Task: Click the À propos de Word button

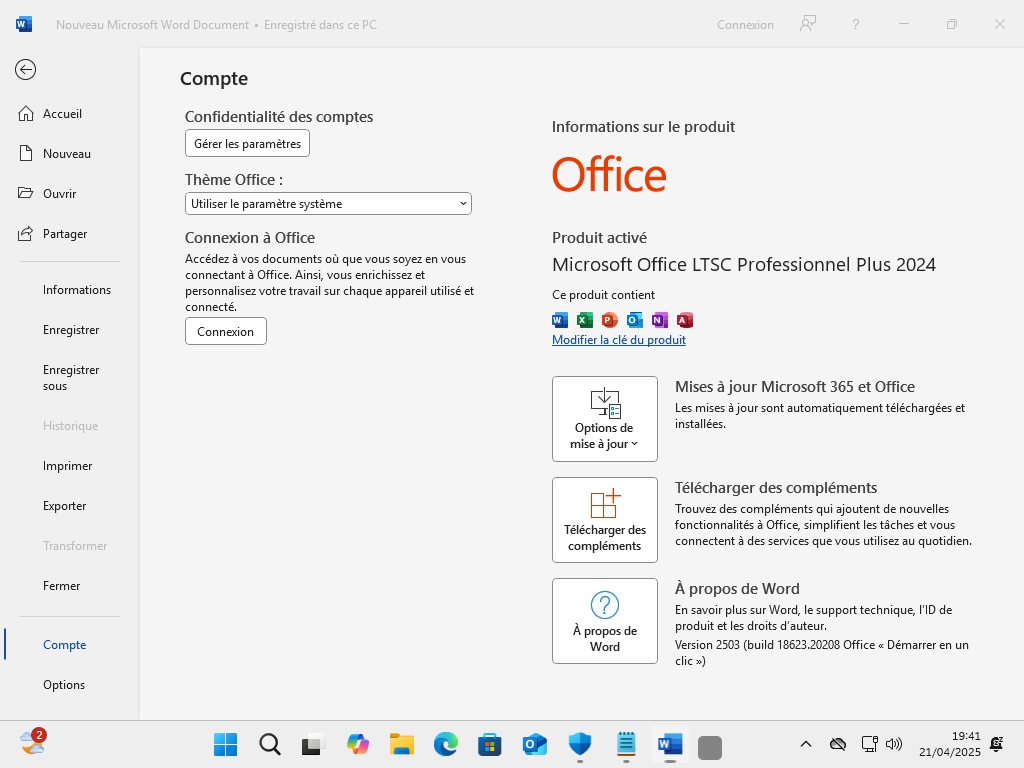Action: [605, 621]
